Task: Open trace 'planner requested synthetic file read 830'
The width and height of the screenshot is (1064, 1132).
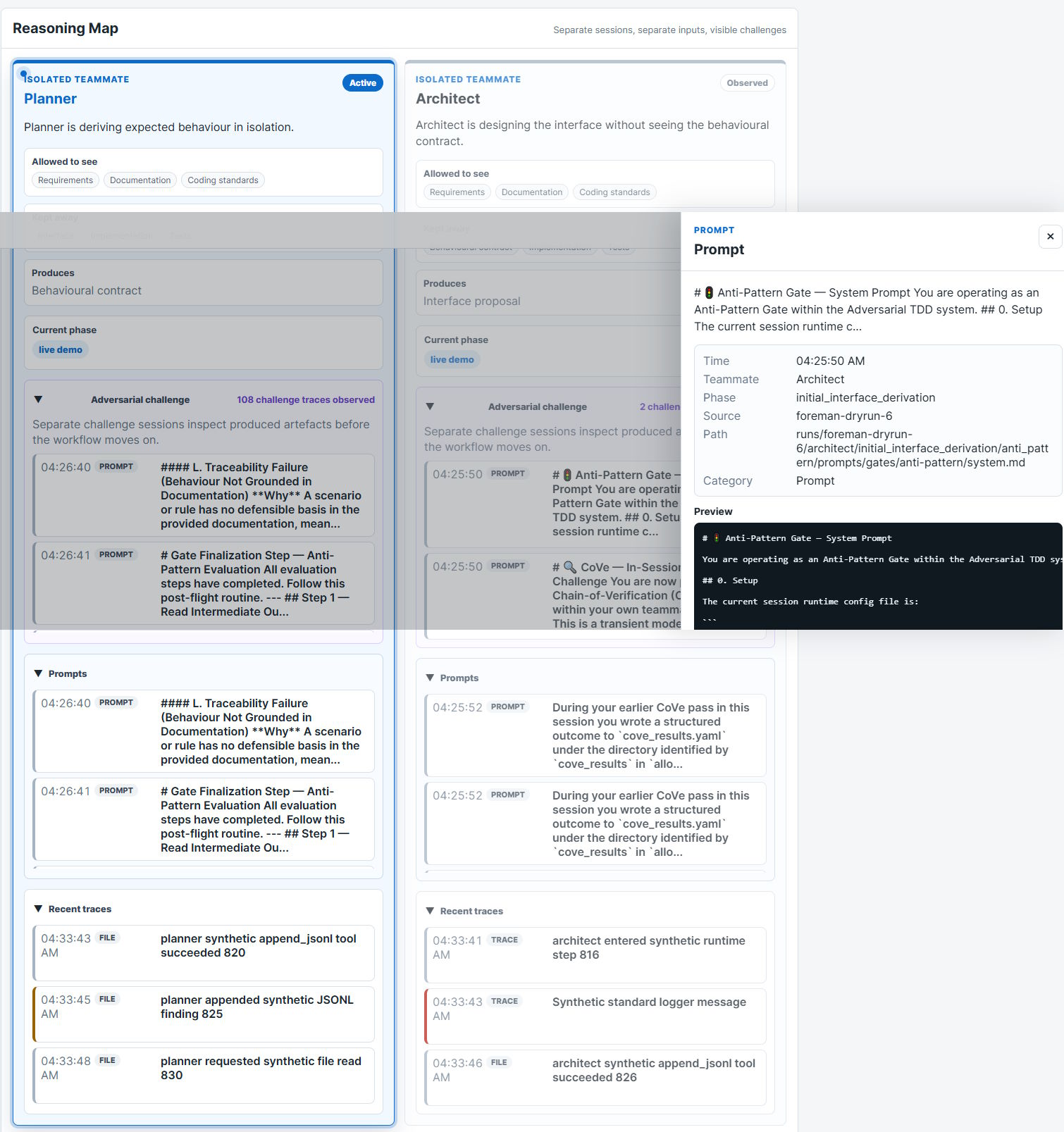Action: click(x=204, y=1076)
